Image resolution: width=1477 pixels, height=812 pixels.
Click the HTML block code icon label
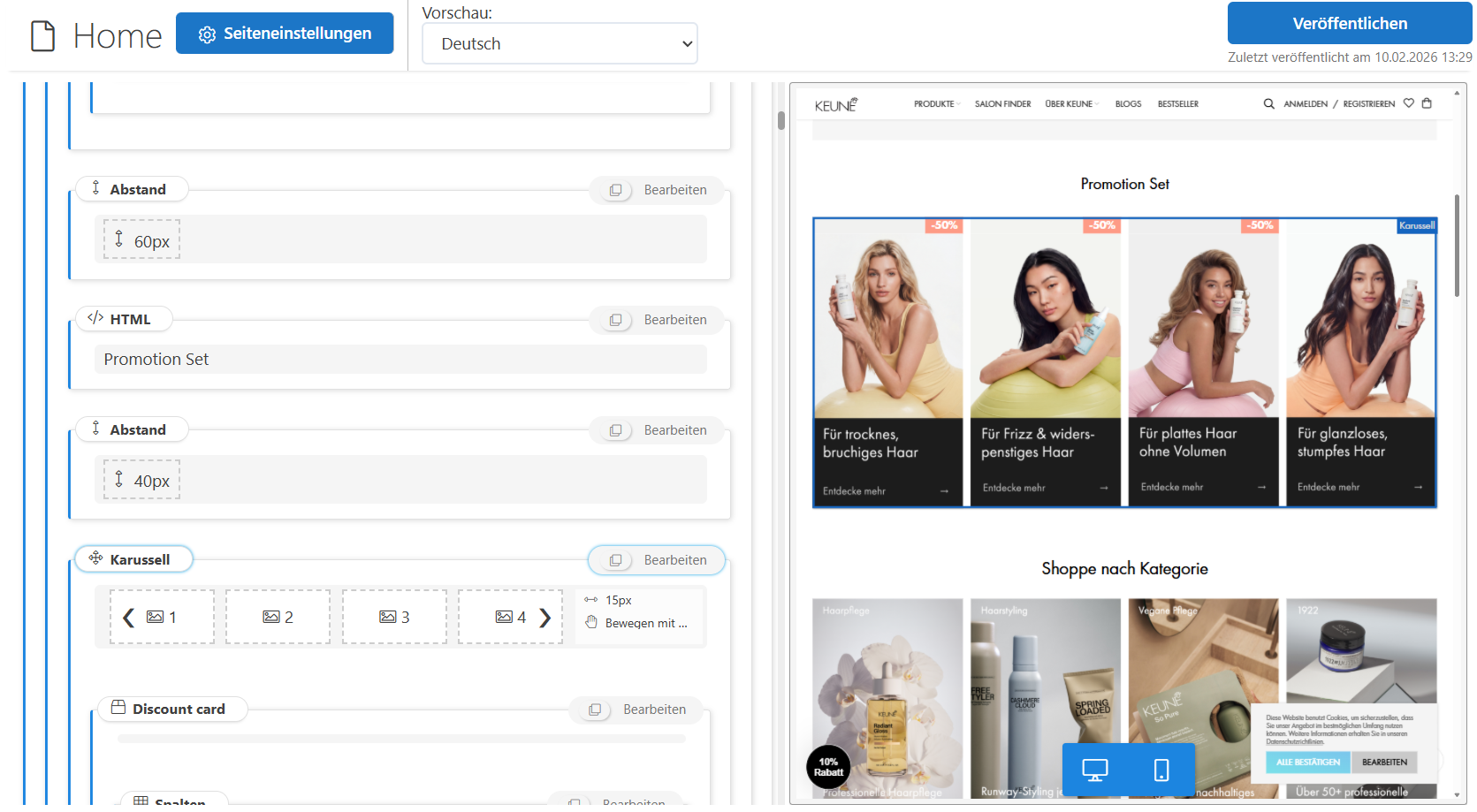[124, 319]
